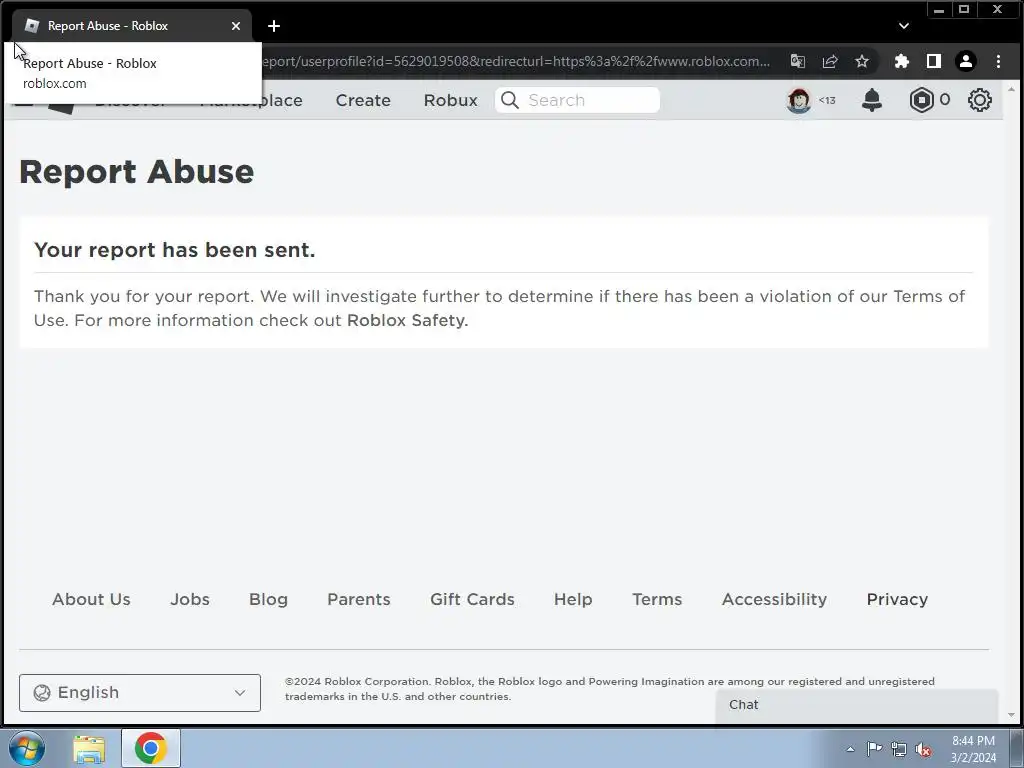Open the Help footer link
The height and width of the screenshot is (768, 1024).
tap(573, 600)
